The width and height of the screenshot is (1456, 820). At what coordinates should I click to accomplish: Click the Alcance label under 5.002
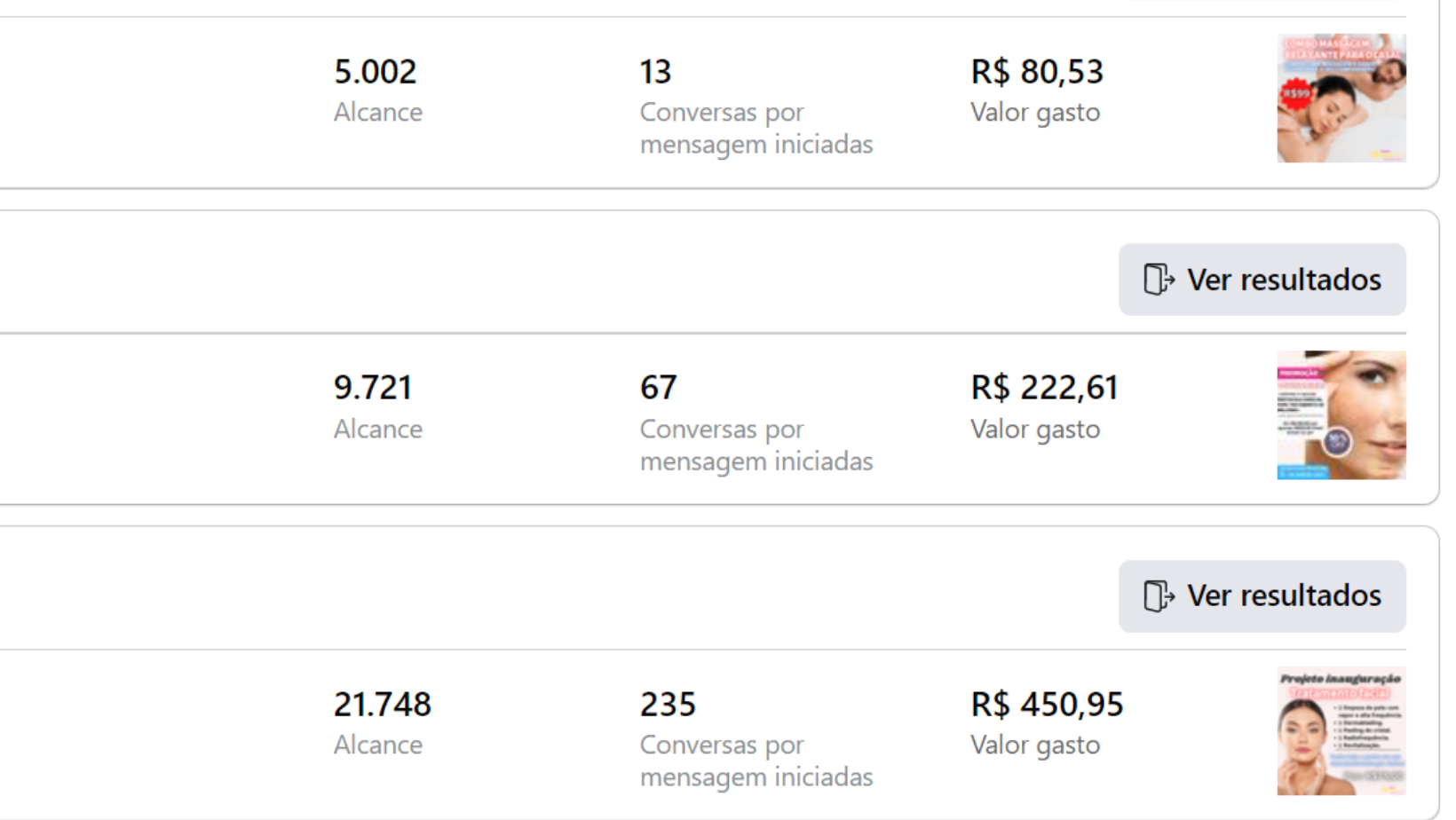pyautogui.click(x=378, y=113)
